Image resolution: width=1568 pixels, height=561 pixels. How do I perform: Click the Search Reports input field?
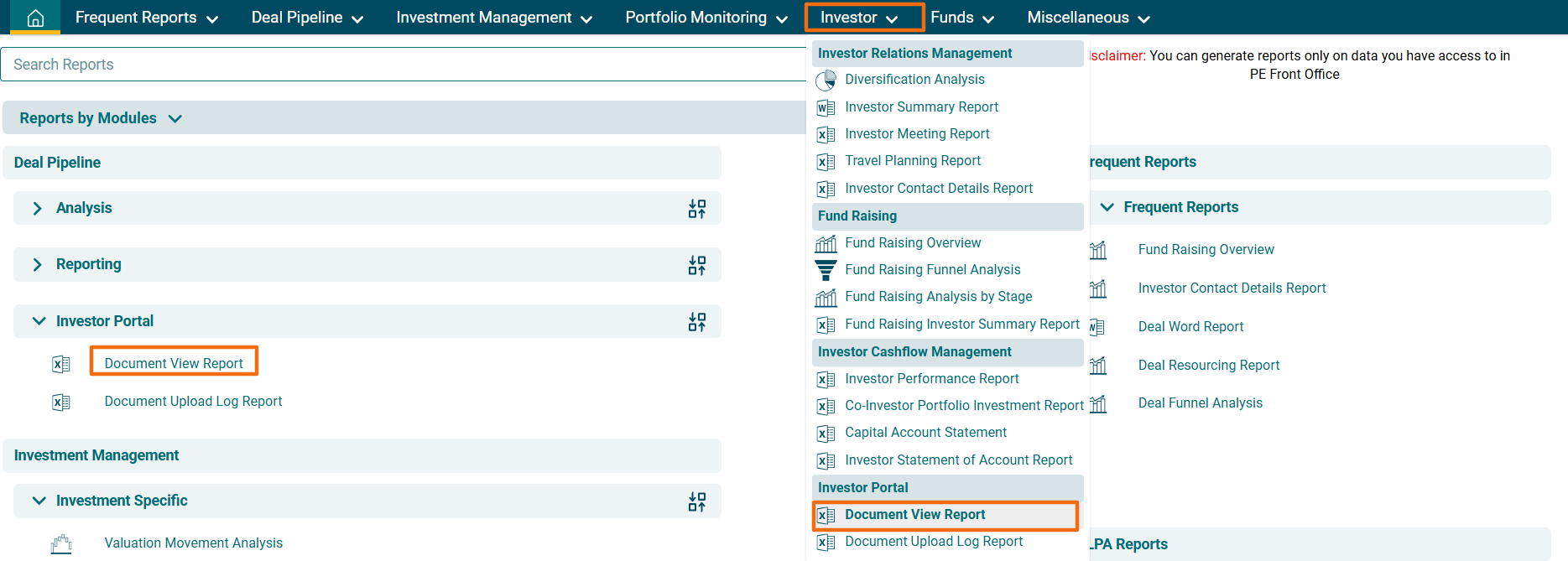403,65
